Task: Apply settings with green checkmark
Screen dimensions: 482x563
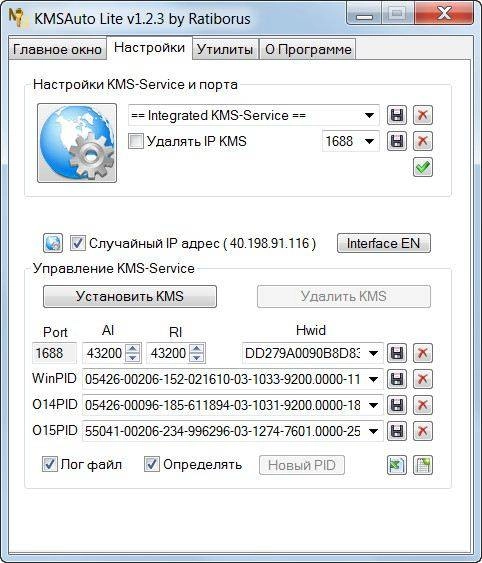Action: click(x=422, y=167)
